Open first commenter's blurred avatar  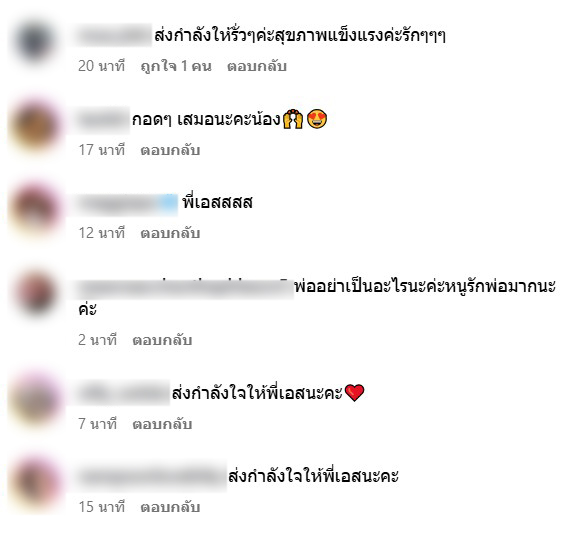pyautogui.click(x=35, y=42)
